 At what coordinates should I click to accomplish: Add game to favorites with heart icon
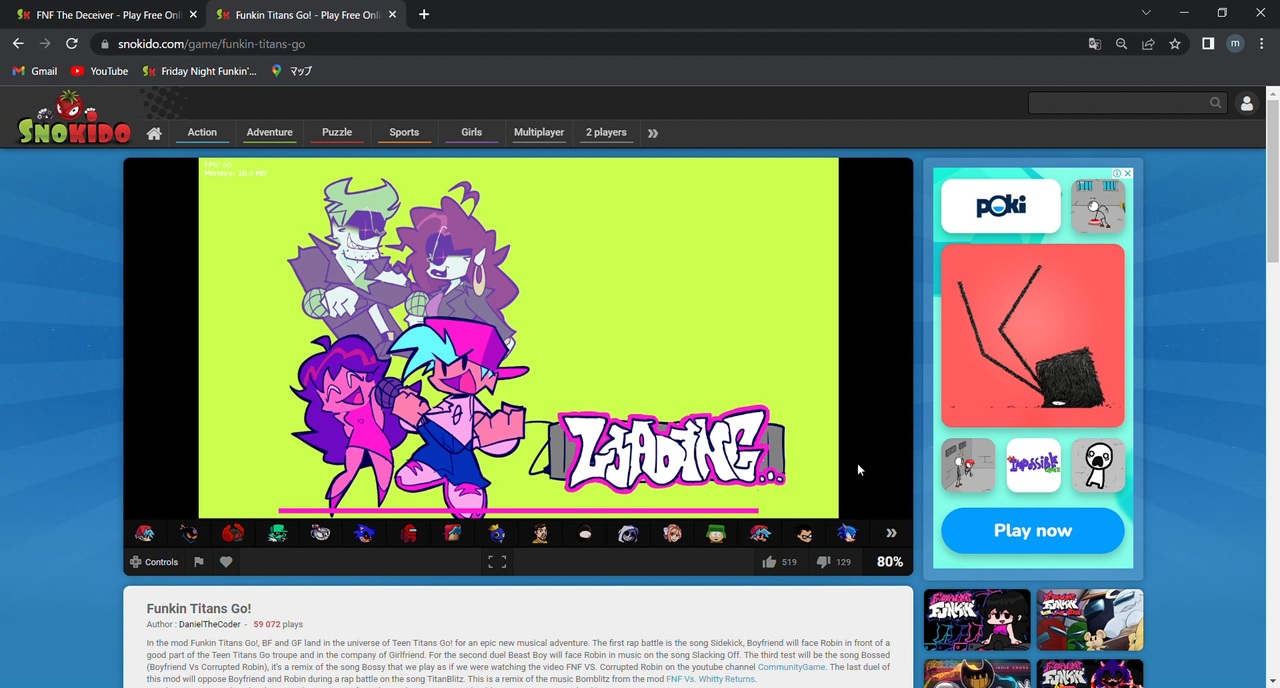click(226, 562)
